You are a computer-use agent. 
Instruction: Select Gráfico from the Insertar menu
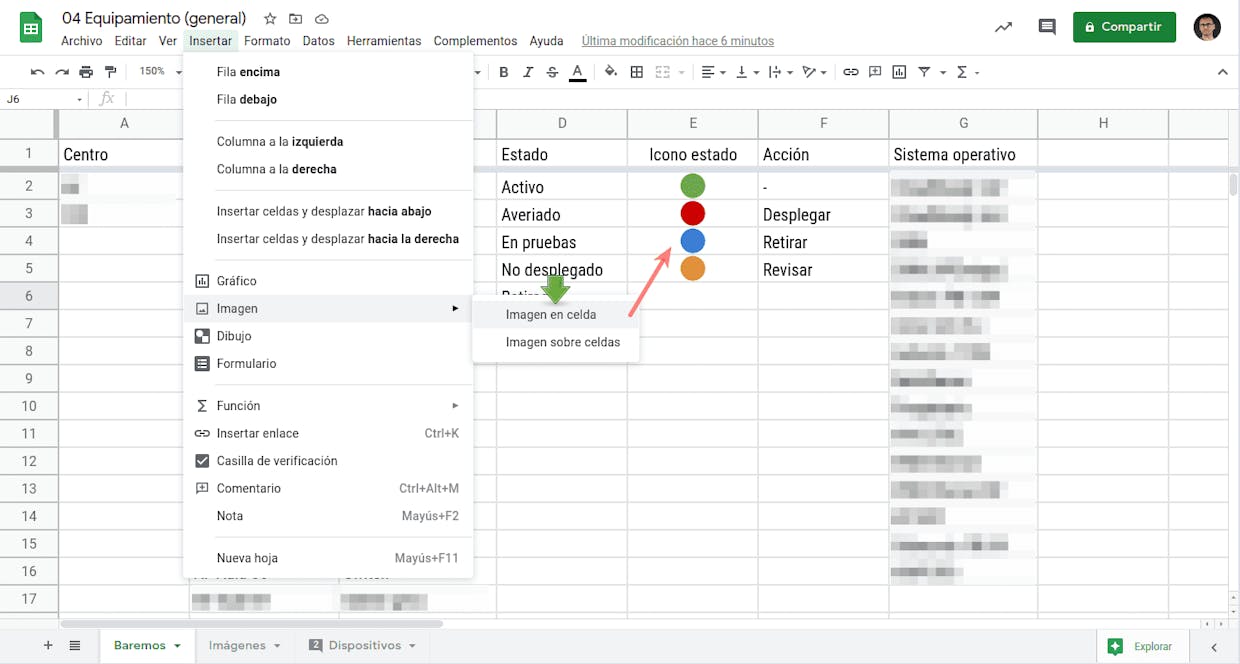click(328, 281)
